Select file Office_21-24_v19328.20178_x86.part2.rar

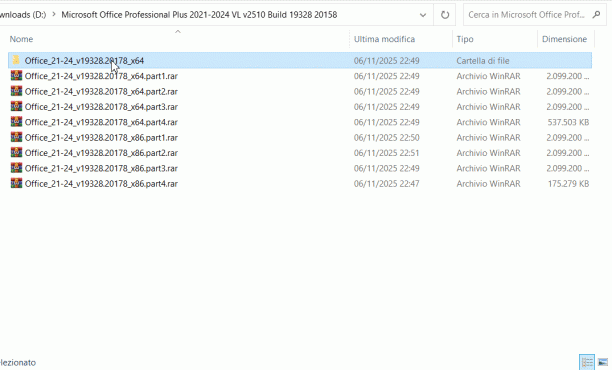(101, 152)
